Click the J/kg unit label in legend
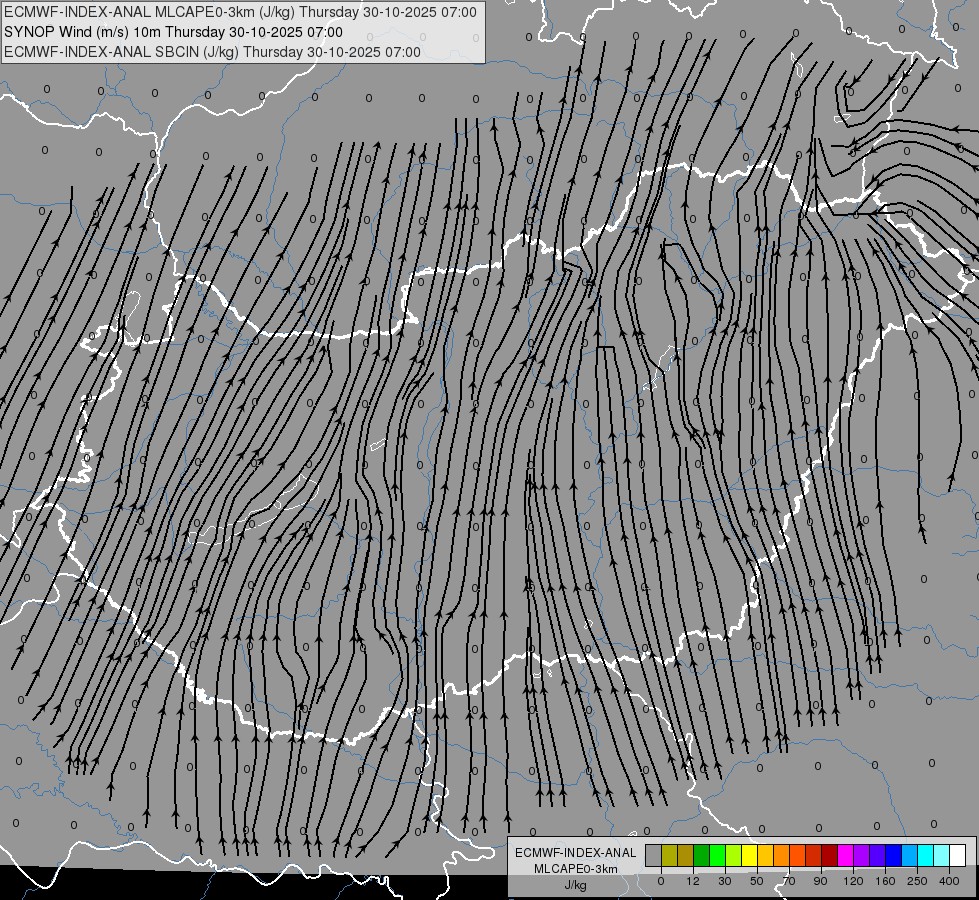 [x=576, y=885]
